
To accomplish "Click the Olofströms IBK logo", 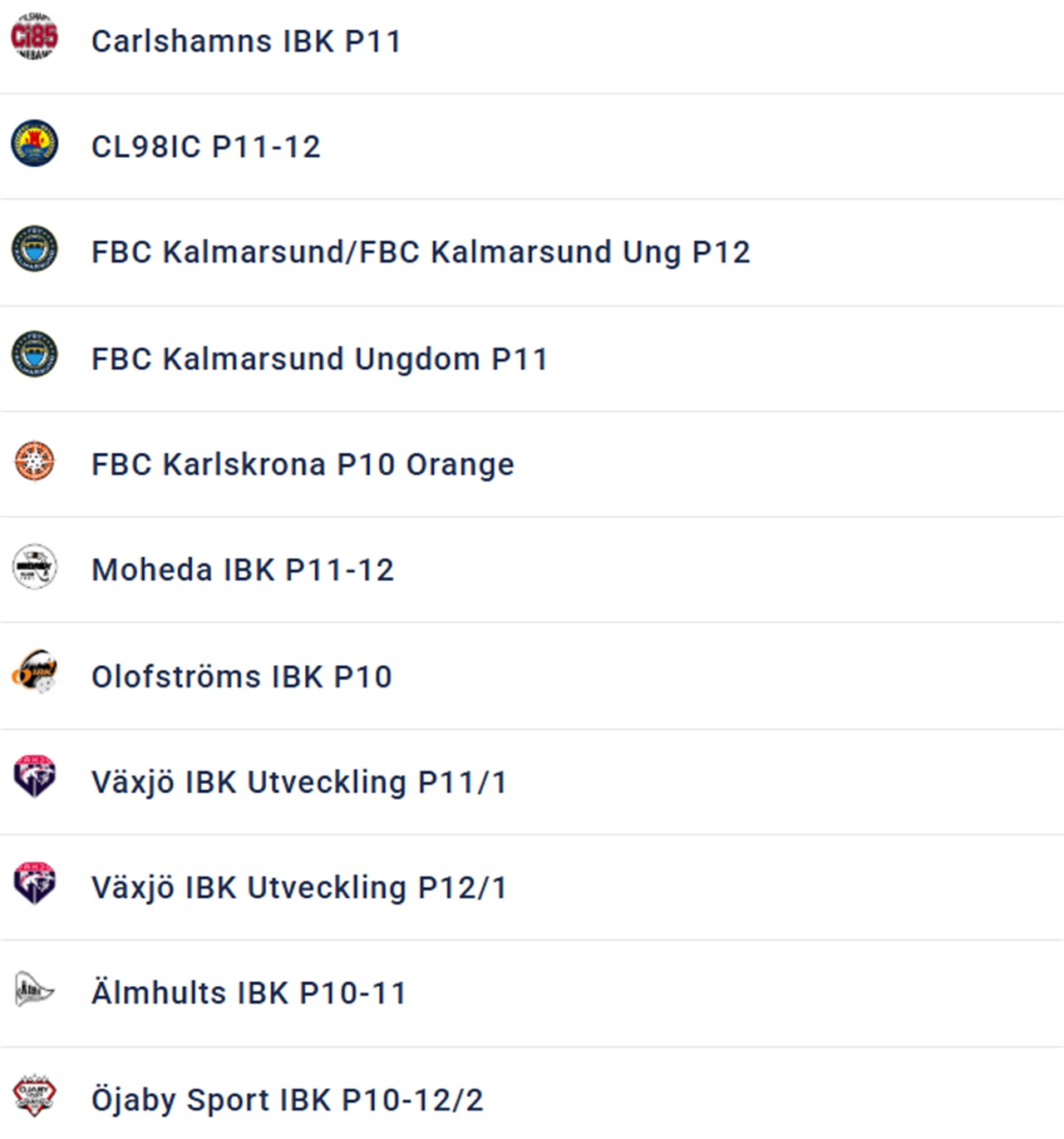I will pyautogui.click(x=34, y=672).
